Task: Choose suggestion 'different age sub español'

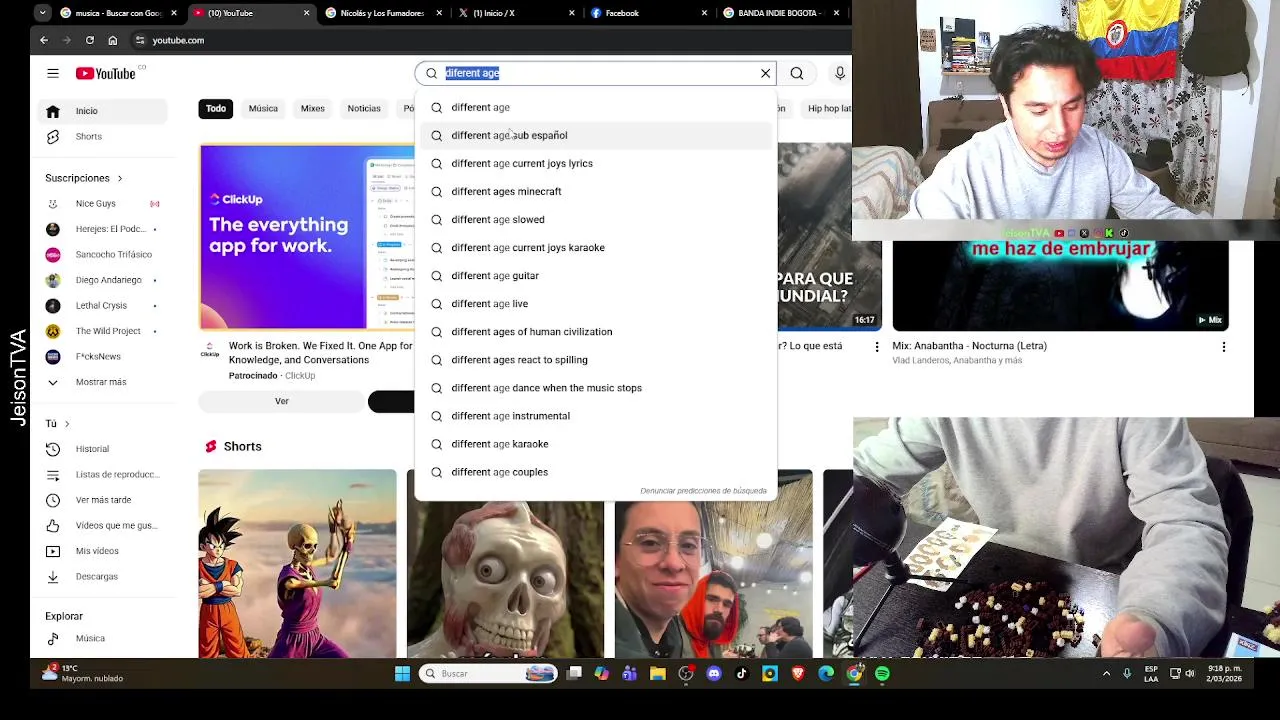Action: (x=596, y=135)
